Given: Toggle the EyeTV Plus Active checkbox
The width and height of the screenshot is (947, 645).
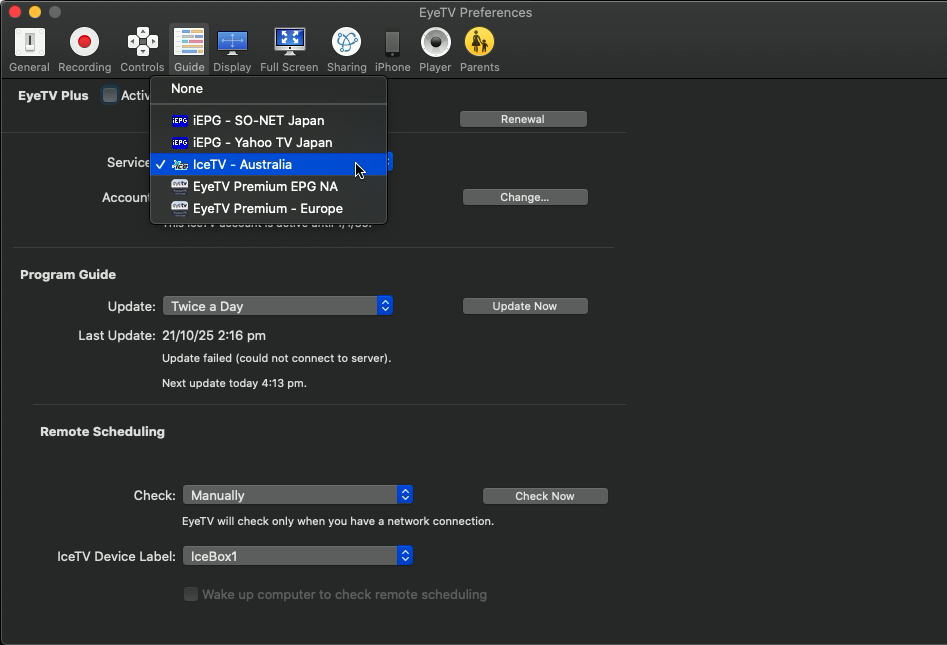Looking at the screenshot, I should pos(110,95).
